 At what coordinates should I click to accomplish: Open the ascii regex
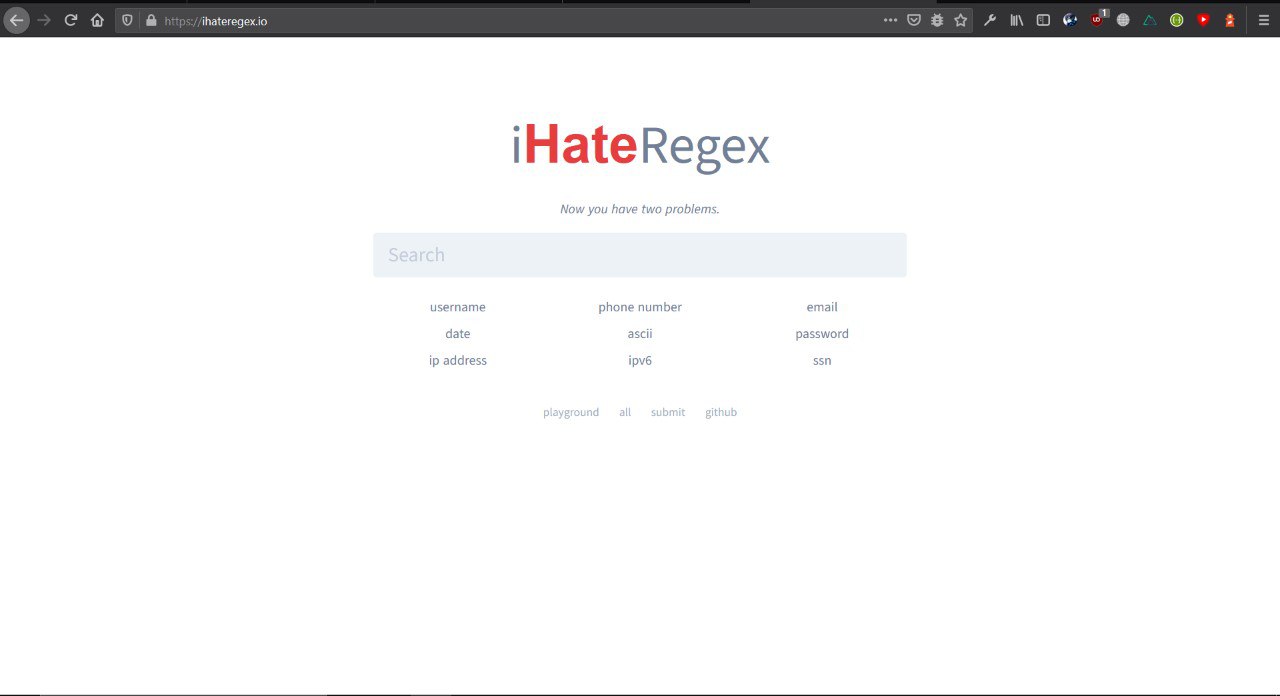click(x=640, y=334)
